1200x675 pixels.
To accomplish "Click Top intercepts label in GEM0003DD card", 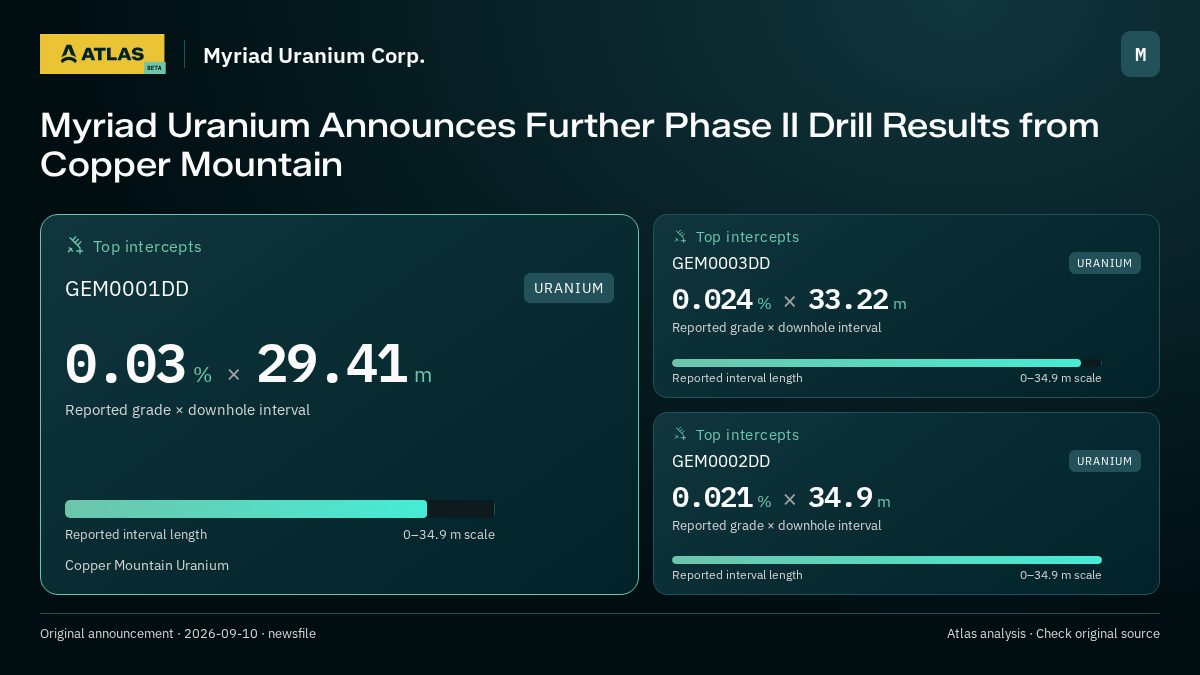I will pos(747,237).
